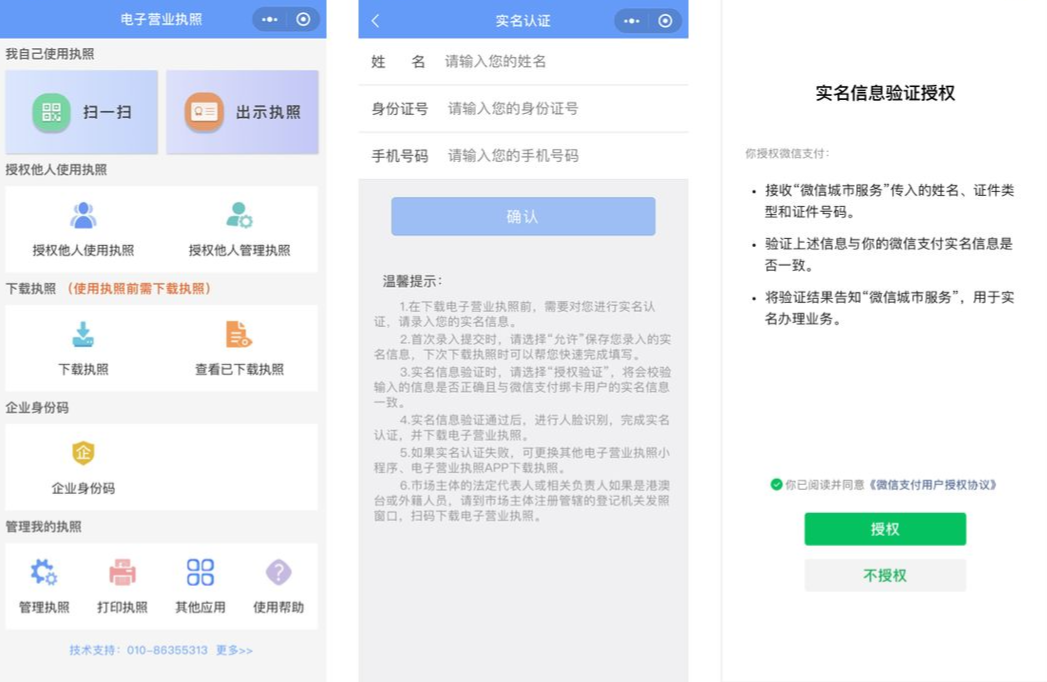Toggle the agreement checkmark beside 你已阅读并同意
The image size is (1047, 682).
pos(776,484)
